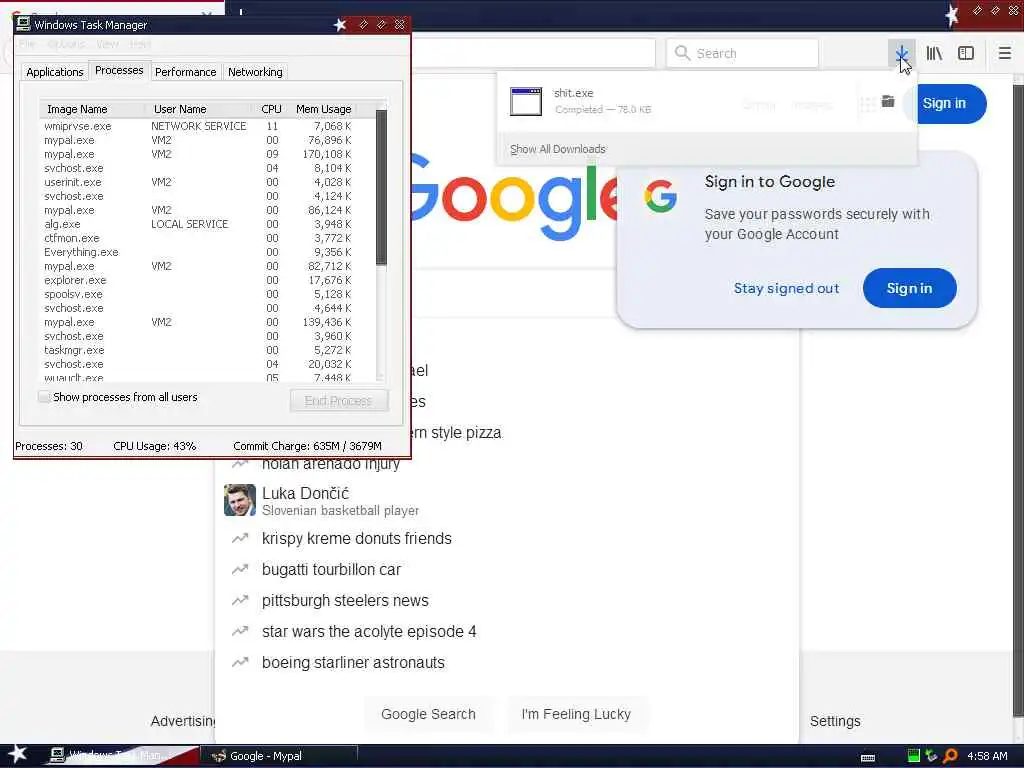
Task: Choose boeing starliner astronauts suggestion
Action: (x=353, y=662)
